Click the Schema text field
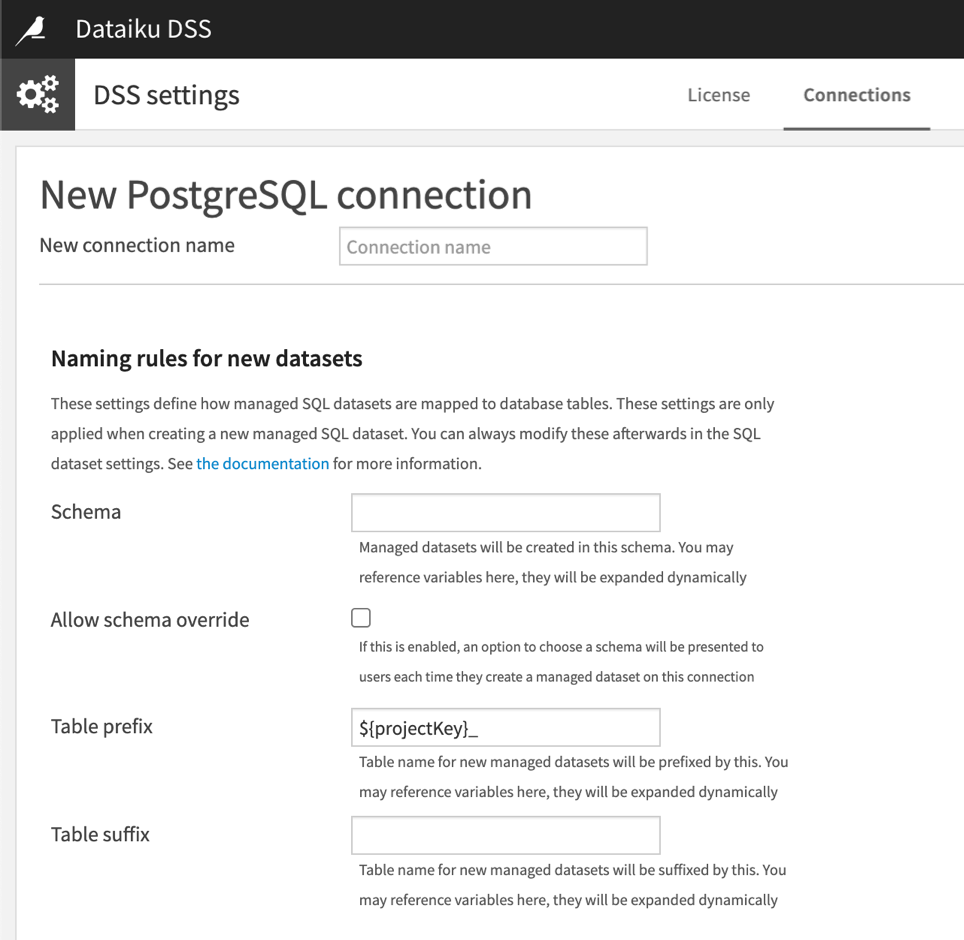Screen dimensions: 964x940 (504, 512)
